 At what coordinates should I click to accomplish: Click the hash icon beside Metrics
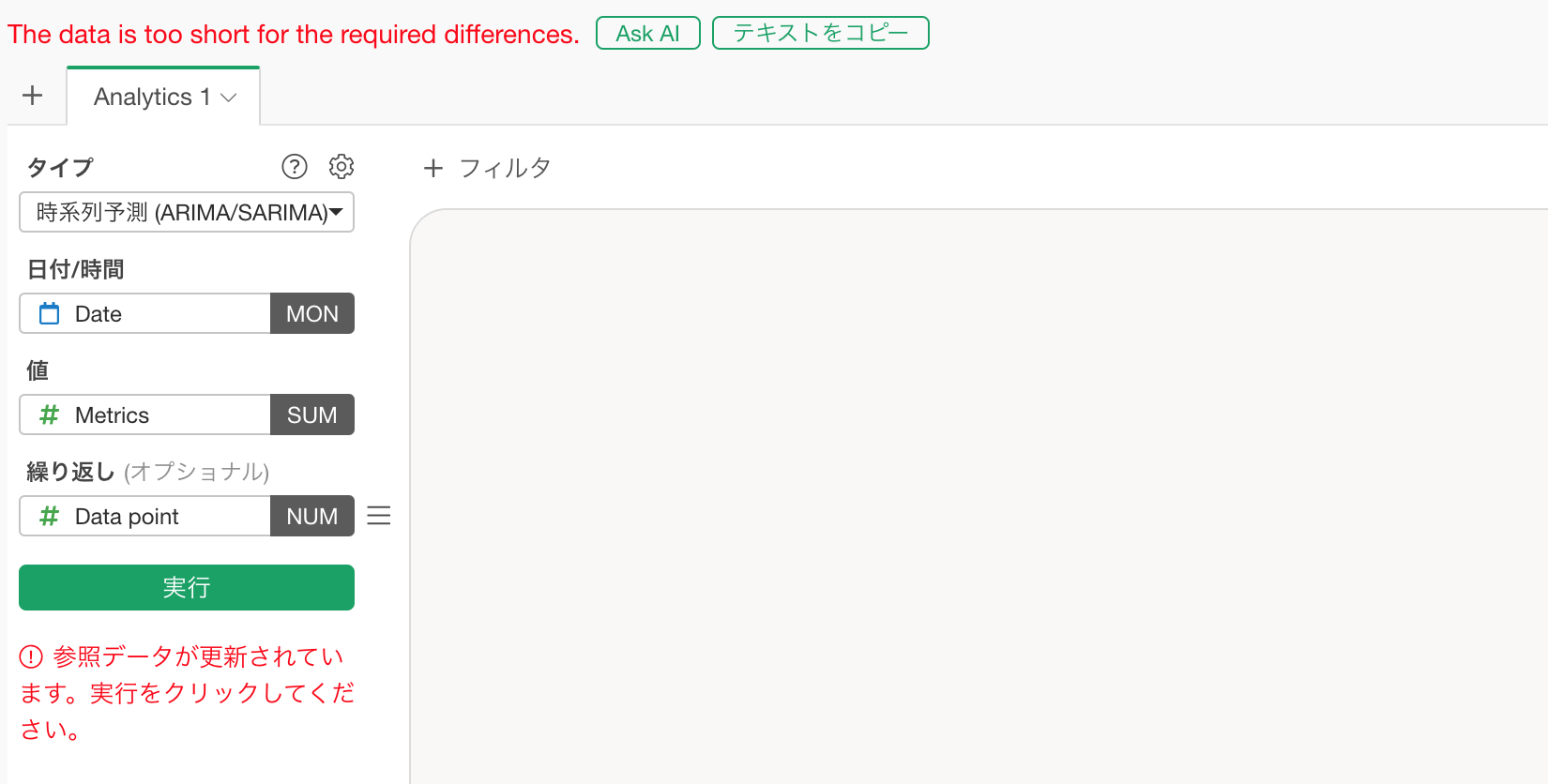[50, 415]
